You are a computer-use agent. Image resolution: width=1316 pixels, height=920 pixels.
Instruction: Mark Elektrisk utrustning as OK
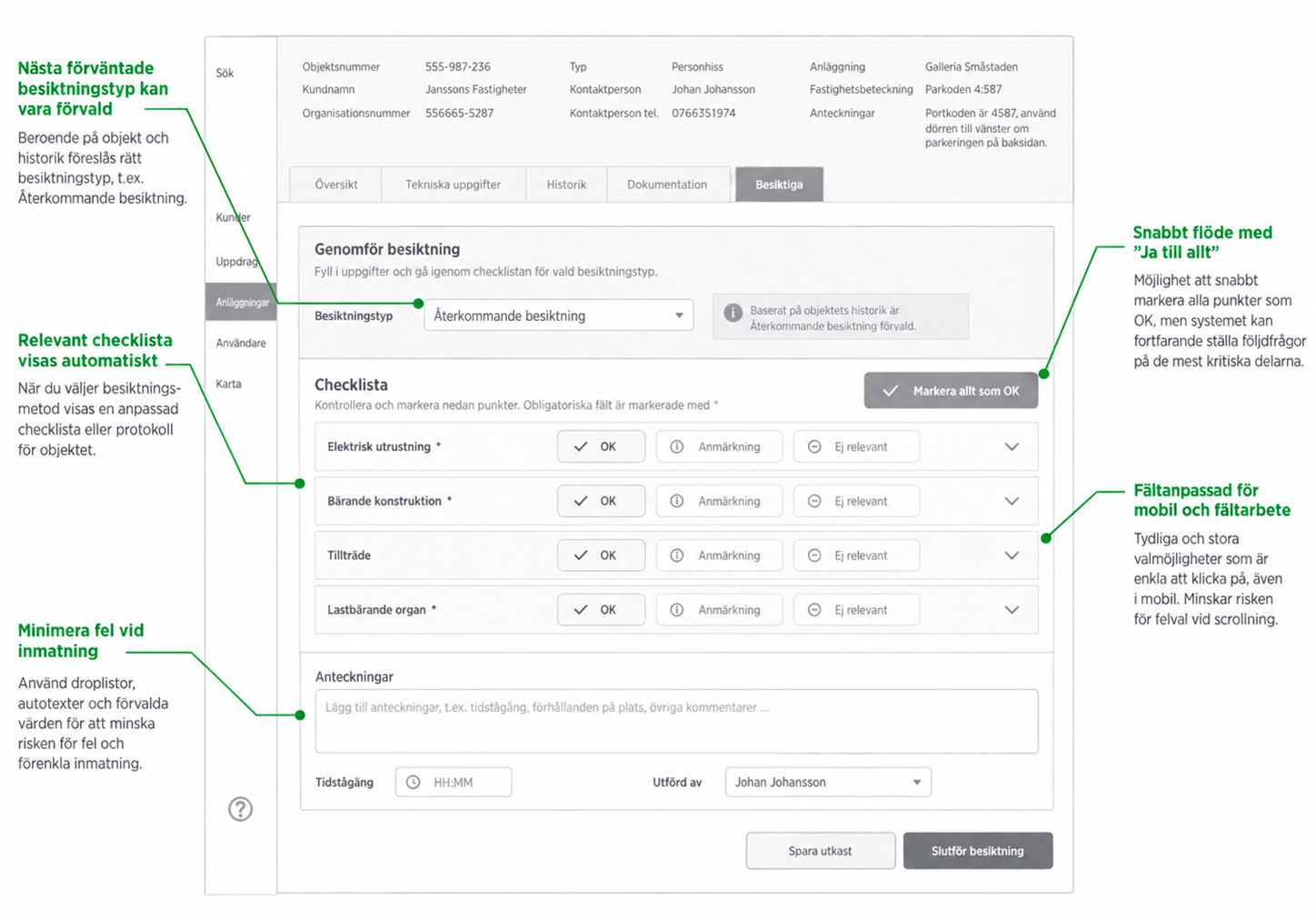pos(601,446)
